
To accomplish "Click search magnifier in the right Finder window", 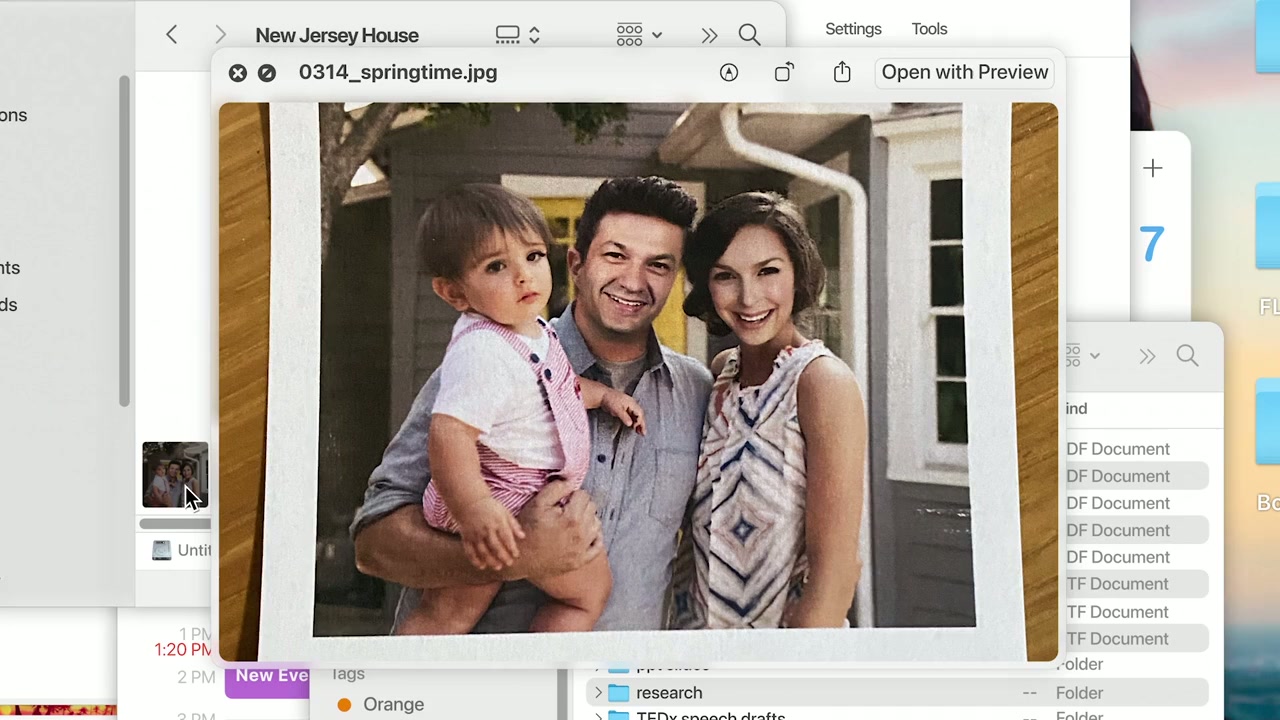I will (1187, 356).
